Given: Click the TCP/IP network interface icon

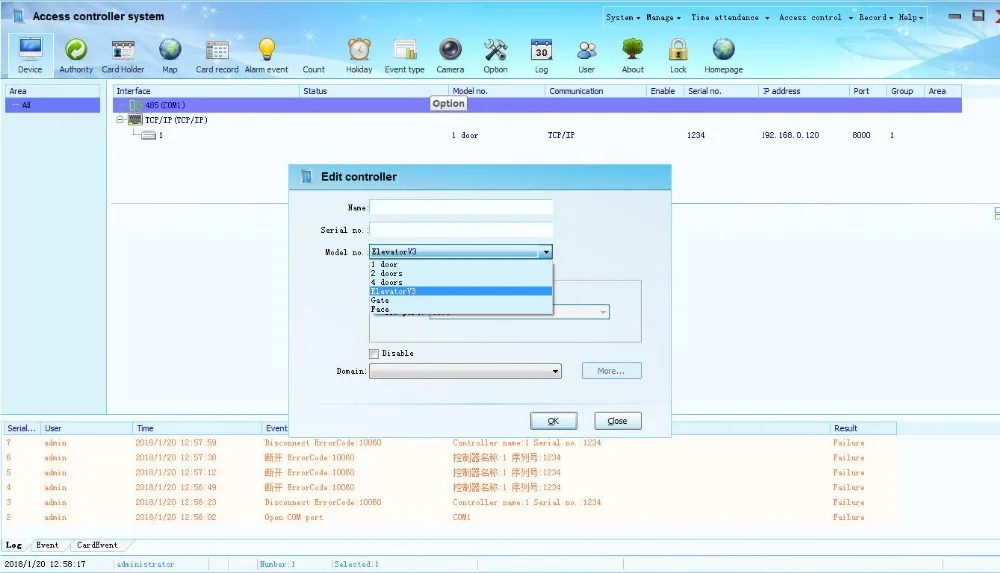Looking at the screenshot, I should point(135,120).
